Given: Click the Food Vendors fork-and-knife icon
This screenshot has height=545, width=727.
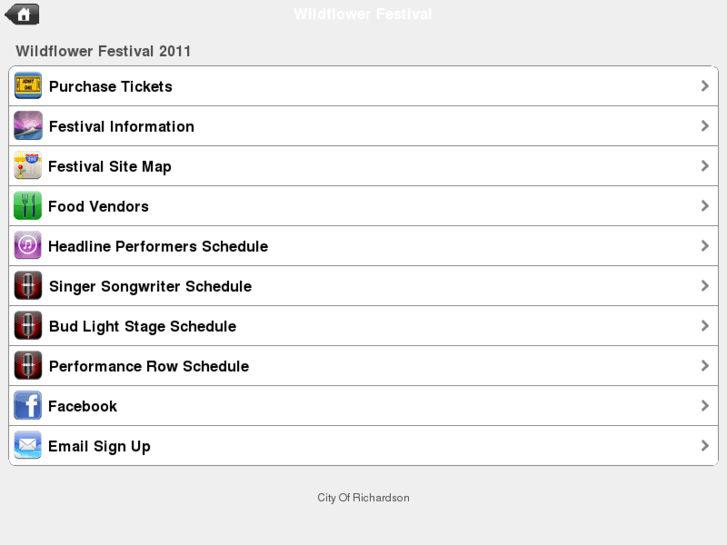Looking at the screenshot, I should click(x=28, y=206).
